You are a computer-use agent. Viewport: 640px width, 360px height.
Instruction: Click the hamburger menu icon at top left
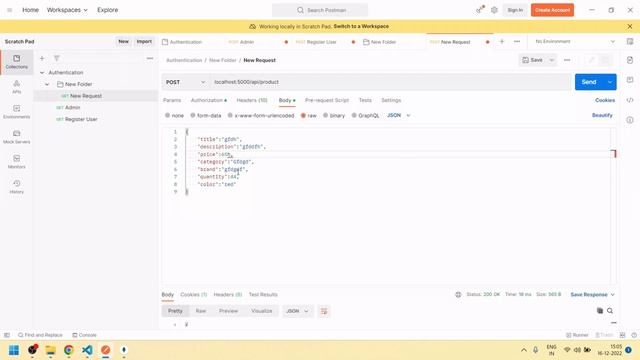(9, 10)
